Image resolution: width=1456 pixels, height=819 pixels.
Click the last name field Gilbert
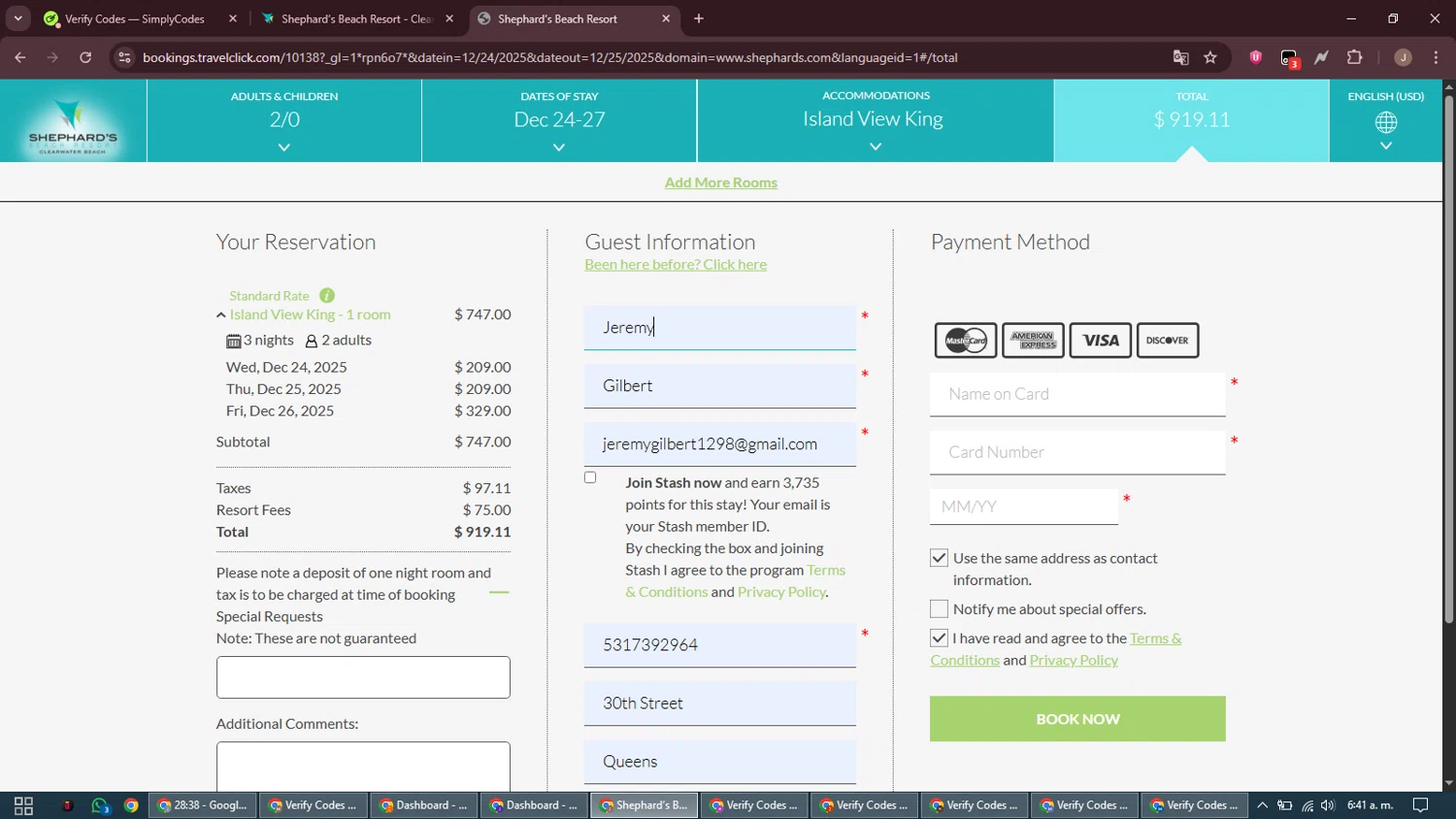[720, 386]
